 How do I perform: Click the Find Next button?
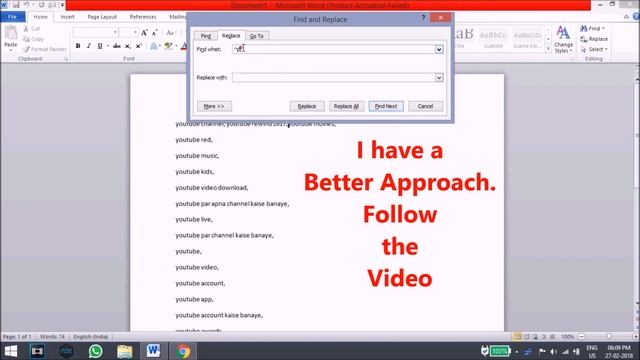pyautogui.click(x=386, y=106)
